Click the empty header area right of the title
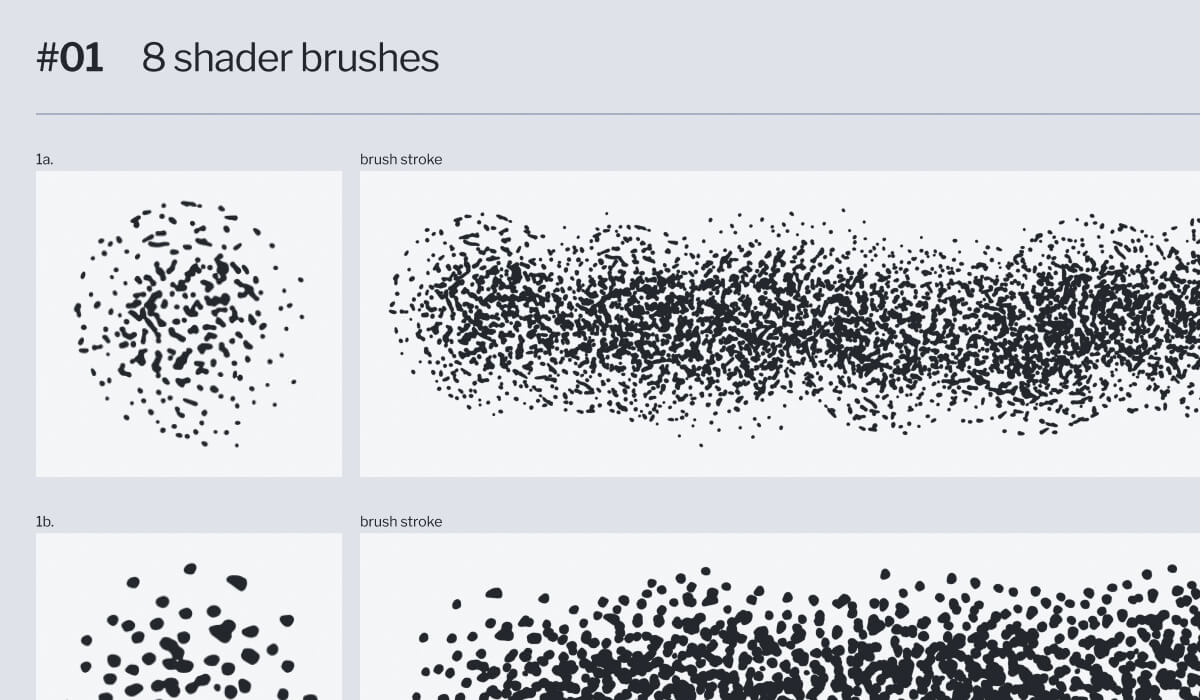This screenshot has width=1200, height=700. (820, 58)
